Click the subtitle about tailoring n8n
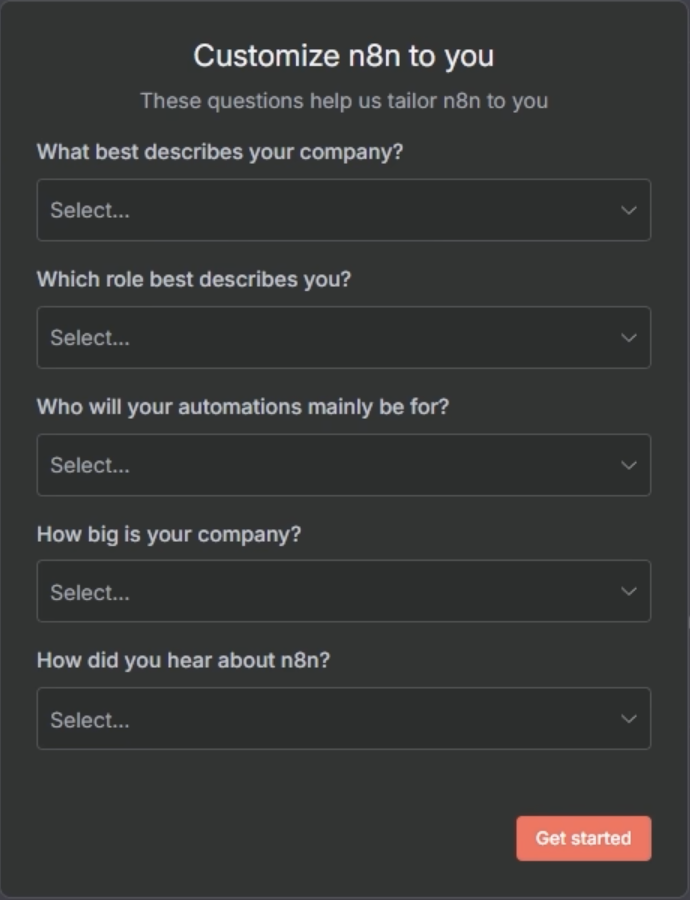This screenshot has width=690, height=900. click(344, 101)
